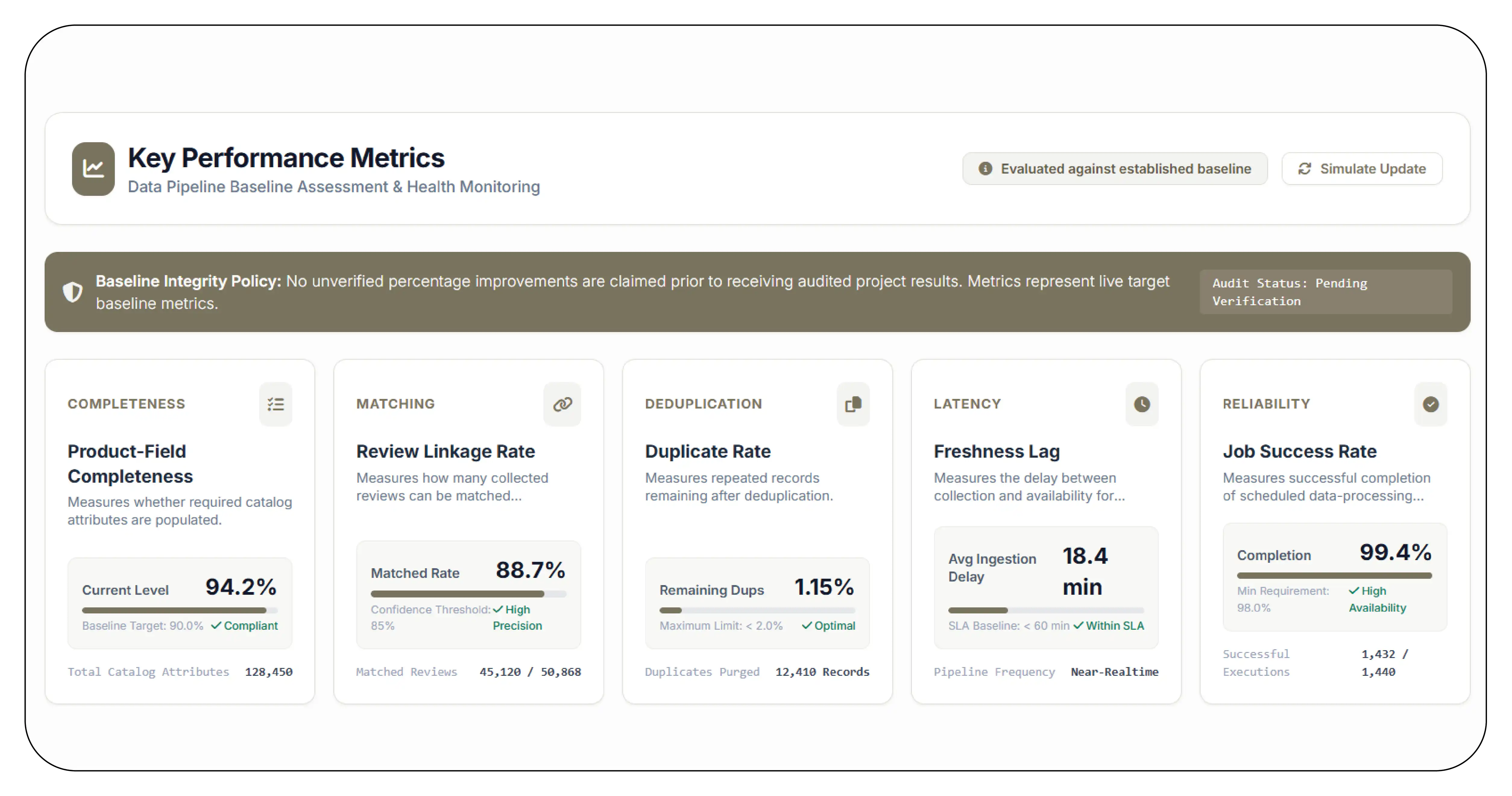
Task: Click the Remaining Dups progress bar
Action: [x=757, y=611]
